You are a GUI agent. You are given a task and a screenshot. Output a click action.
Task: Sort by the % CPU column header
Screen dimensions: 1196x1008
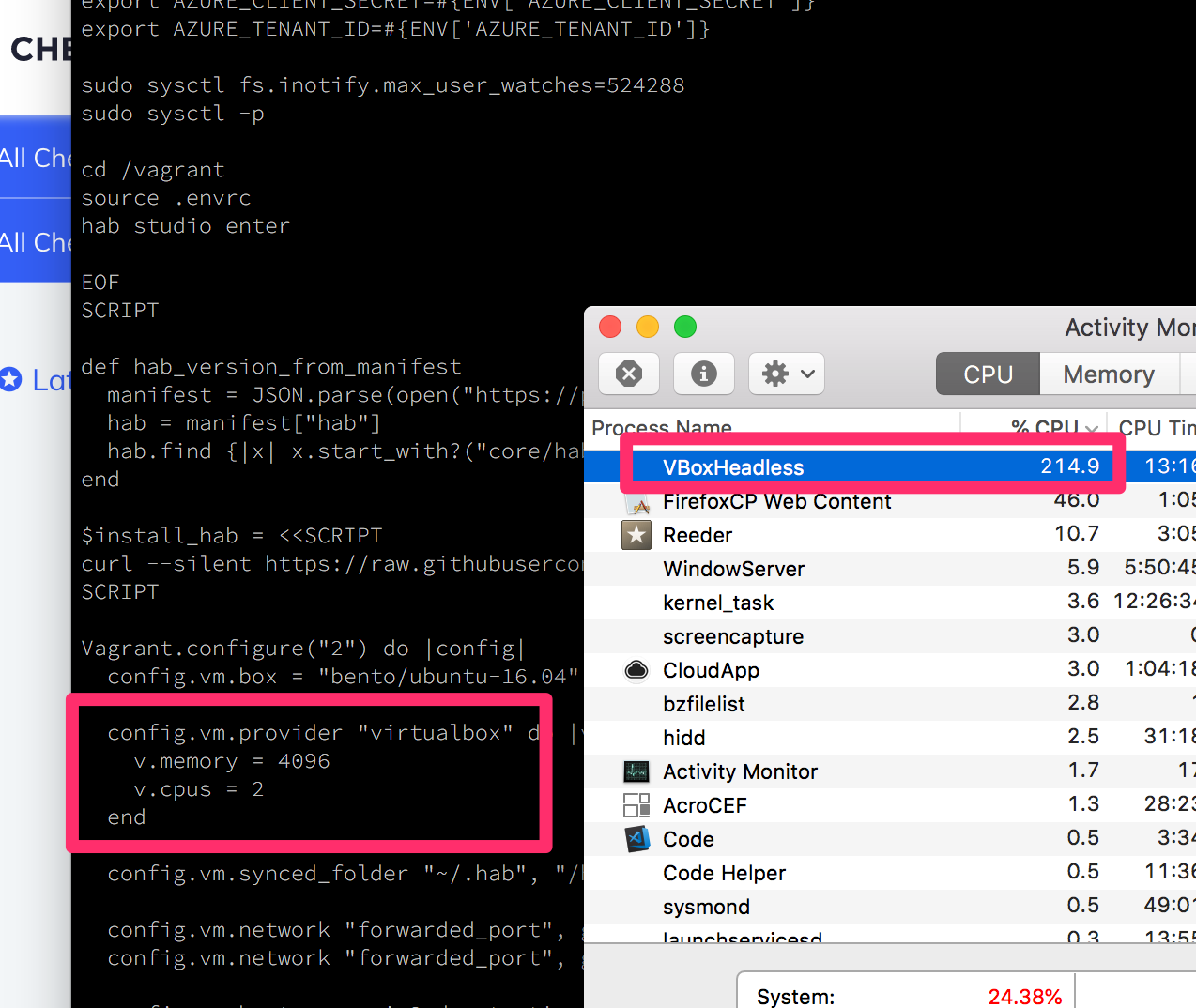point(1054,427)
